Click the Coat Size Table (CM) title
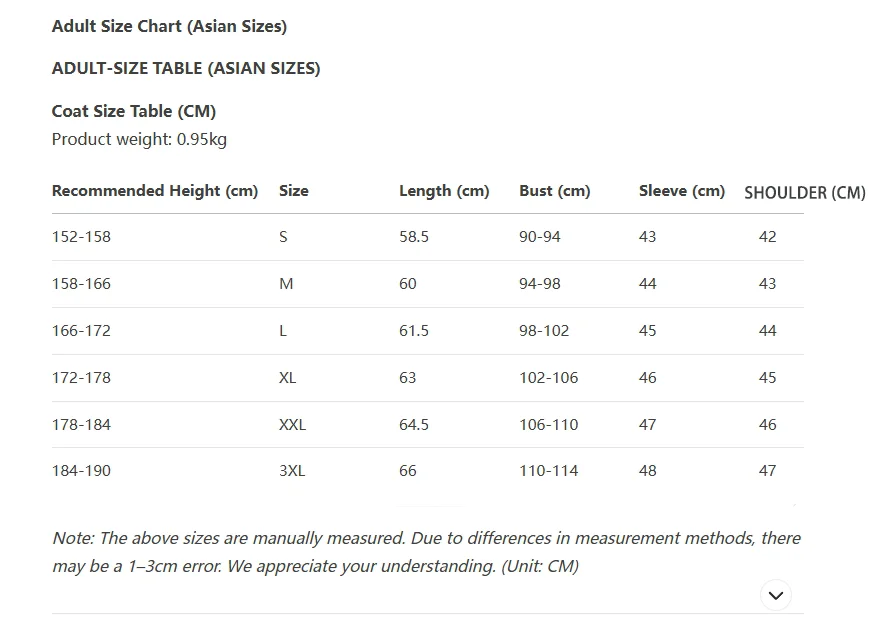The image size is (878, 618). point(134,111)
